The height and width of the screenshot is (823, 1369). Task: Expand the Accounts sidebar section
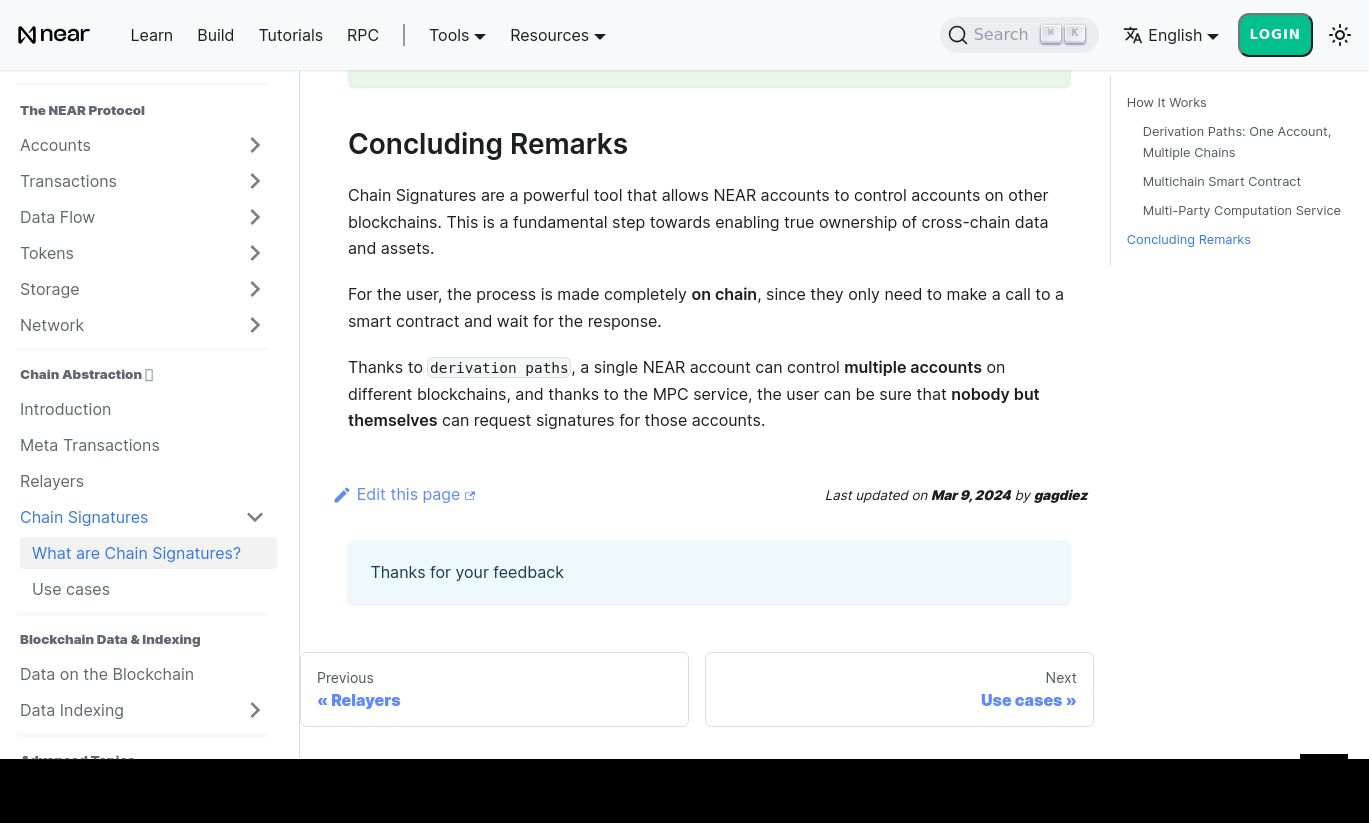pyautogui.click(x=255, y=145)
